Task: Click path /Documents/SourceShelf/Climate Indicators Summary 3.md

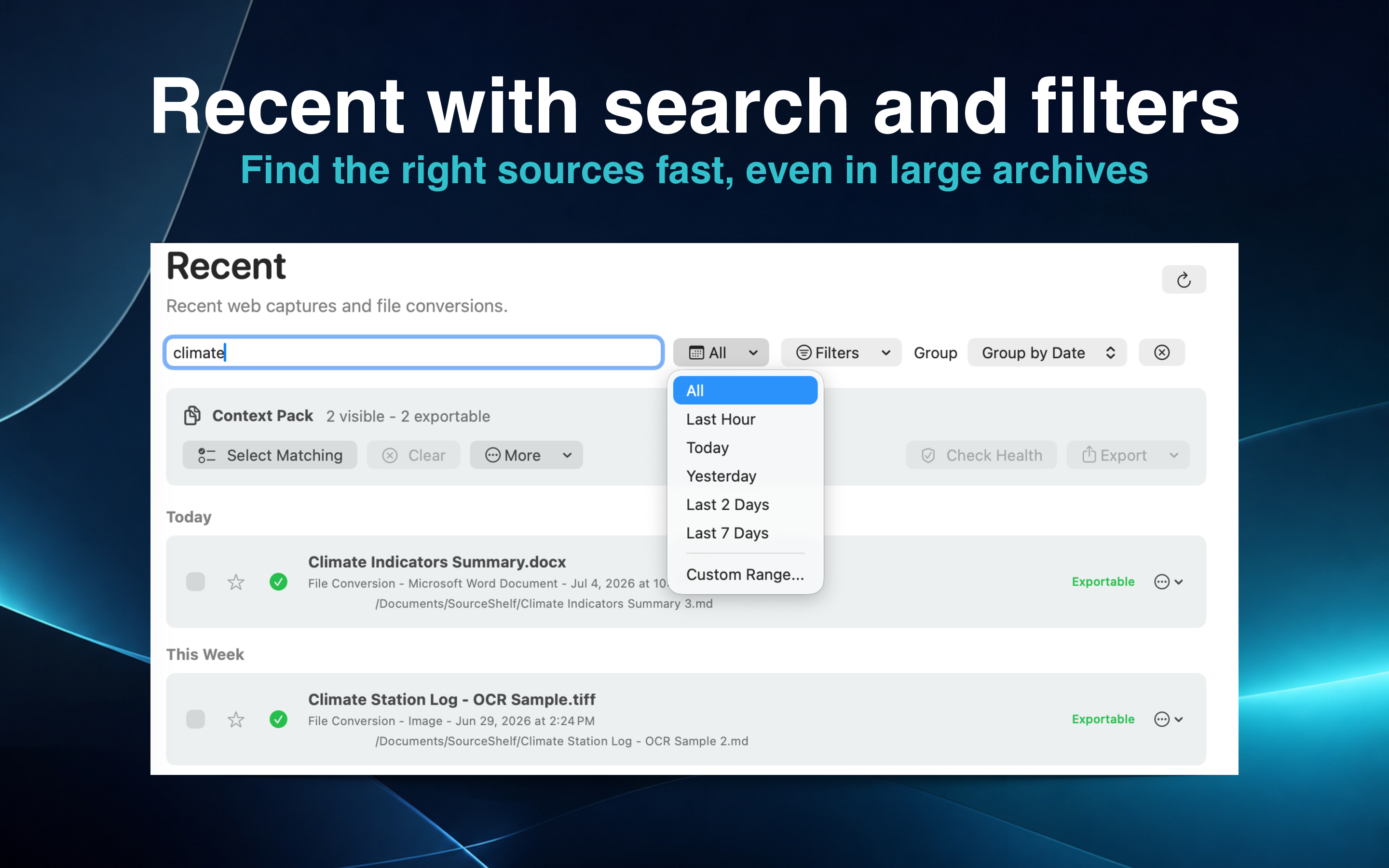Action: [544, 603]
